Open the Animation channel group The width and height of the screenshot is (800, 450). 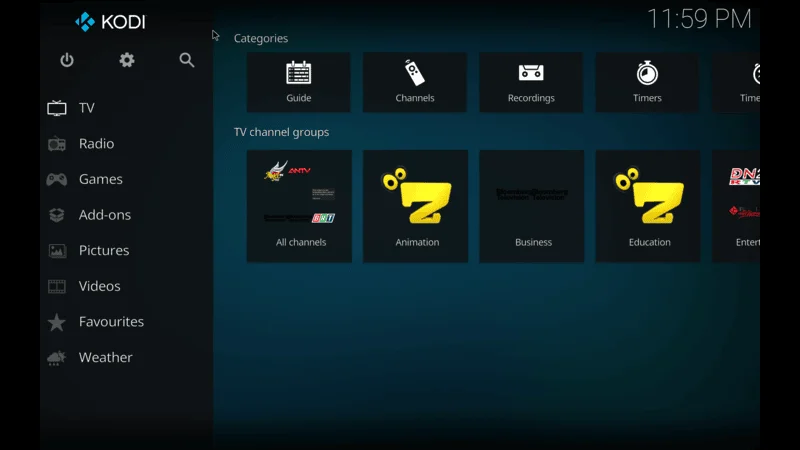415,206
